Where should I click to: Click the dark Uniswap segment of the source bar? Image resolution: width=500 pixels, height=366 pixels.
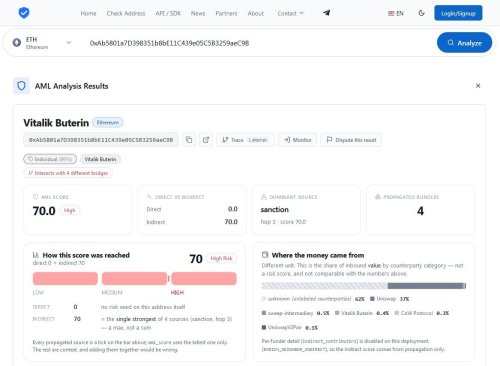click(426, 286)
